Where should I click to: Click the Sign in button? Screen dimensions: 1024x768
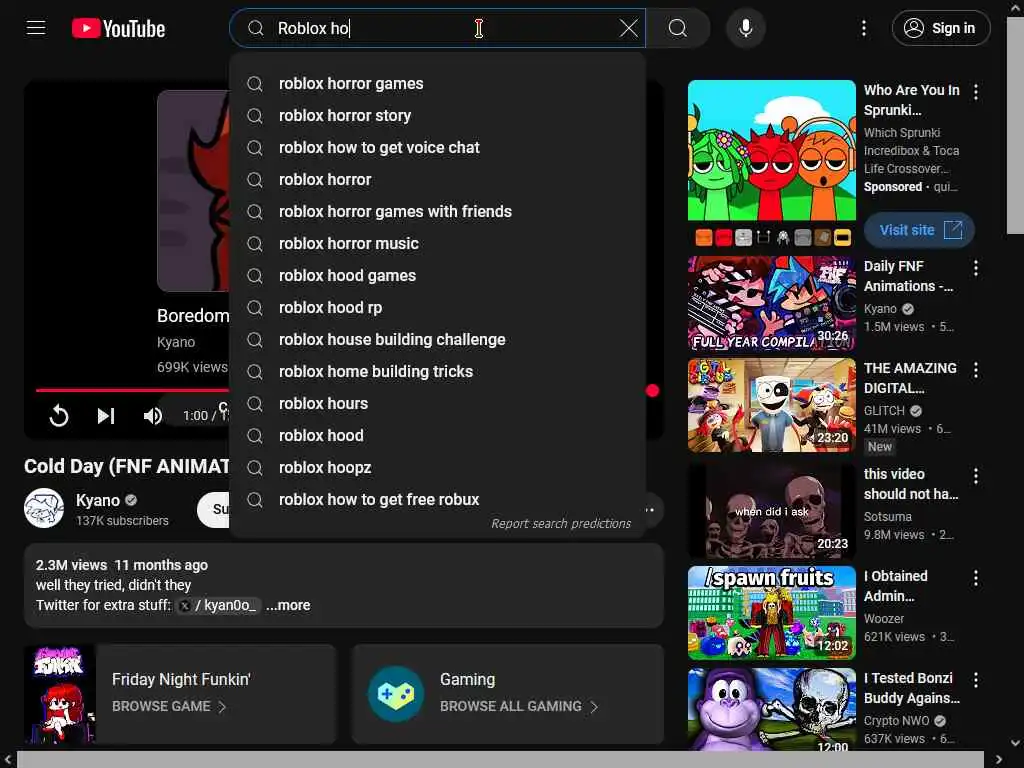point(940,28)
